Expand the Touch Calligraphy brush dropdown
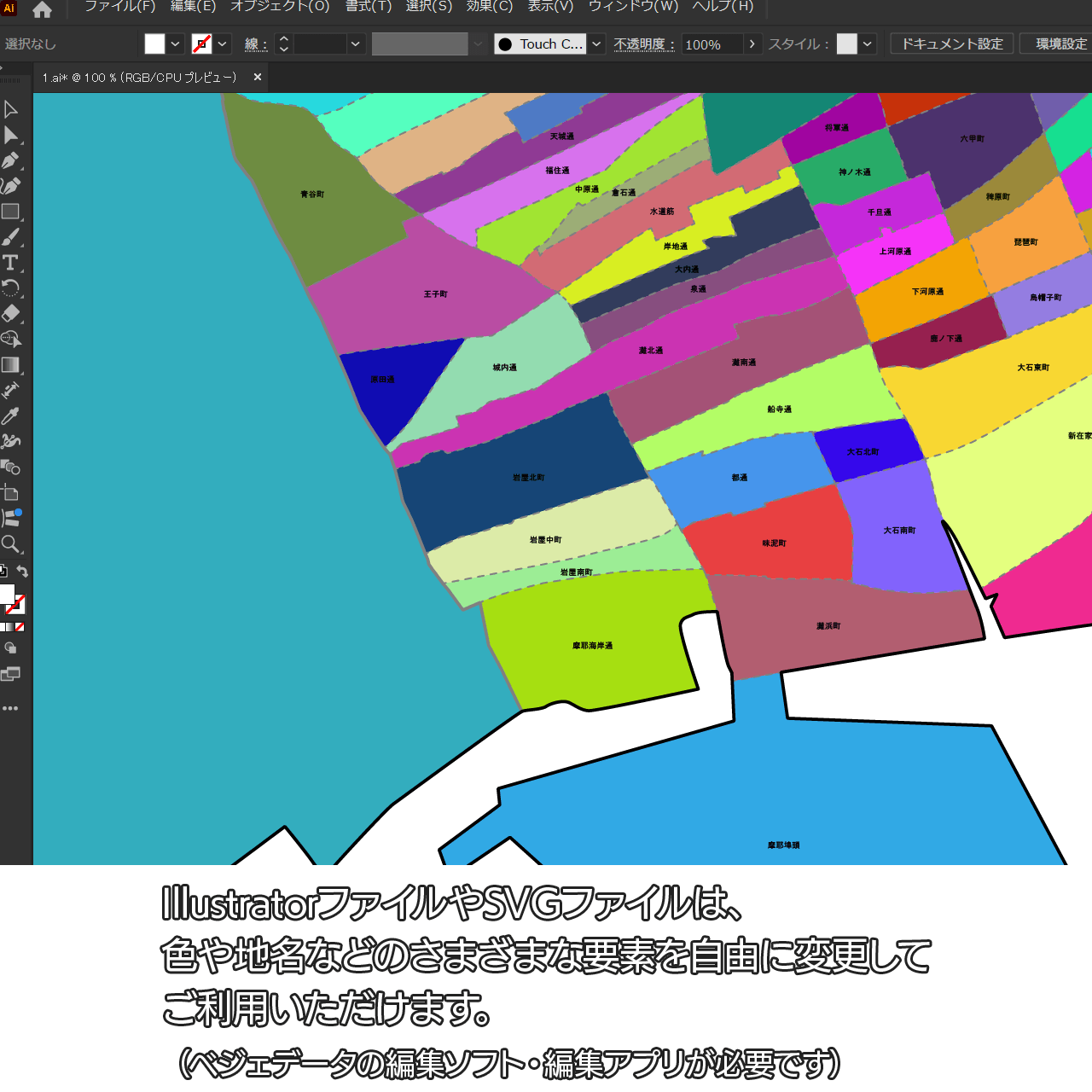This screenshot has width=1092, height=1092. pyautogui.click(x=596, y=44)
